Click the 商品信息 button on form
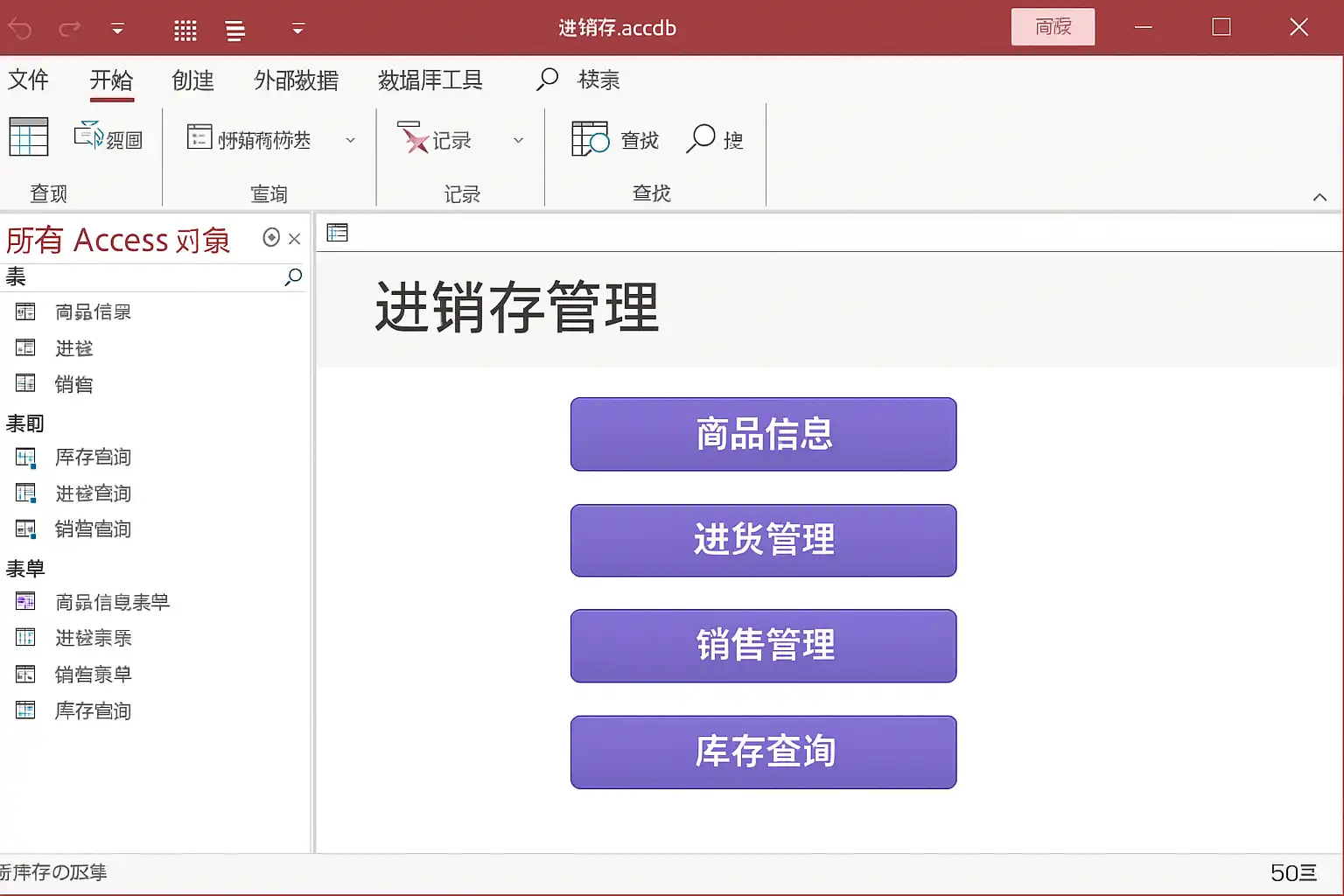The height and width of the screenshot is (896, 1344). coord(763,434)
